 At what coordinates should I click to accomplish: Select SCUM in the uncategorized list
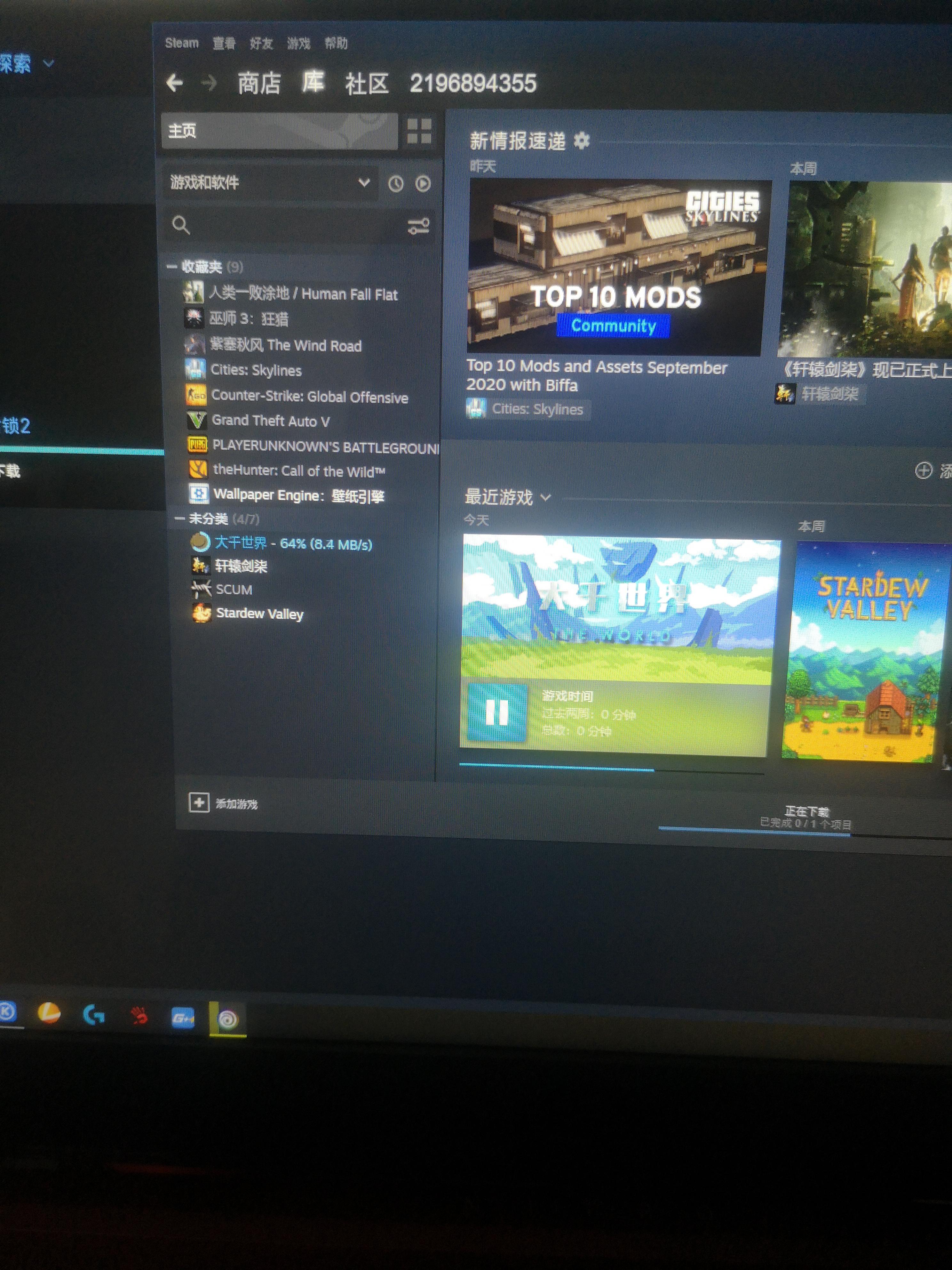pyautogui.click(x=234, y=590)
